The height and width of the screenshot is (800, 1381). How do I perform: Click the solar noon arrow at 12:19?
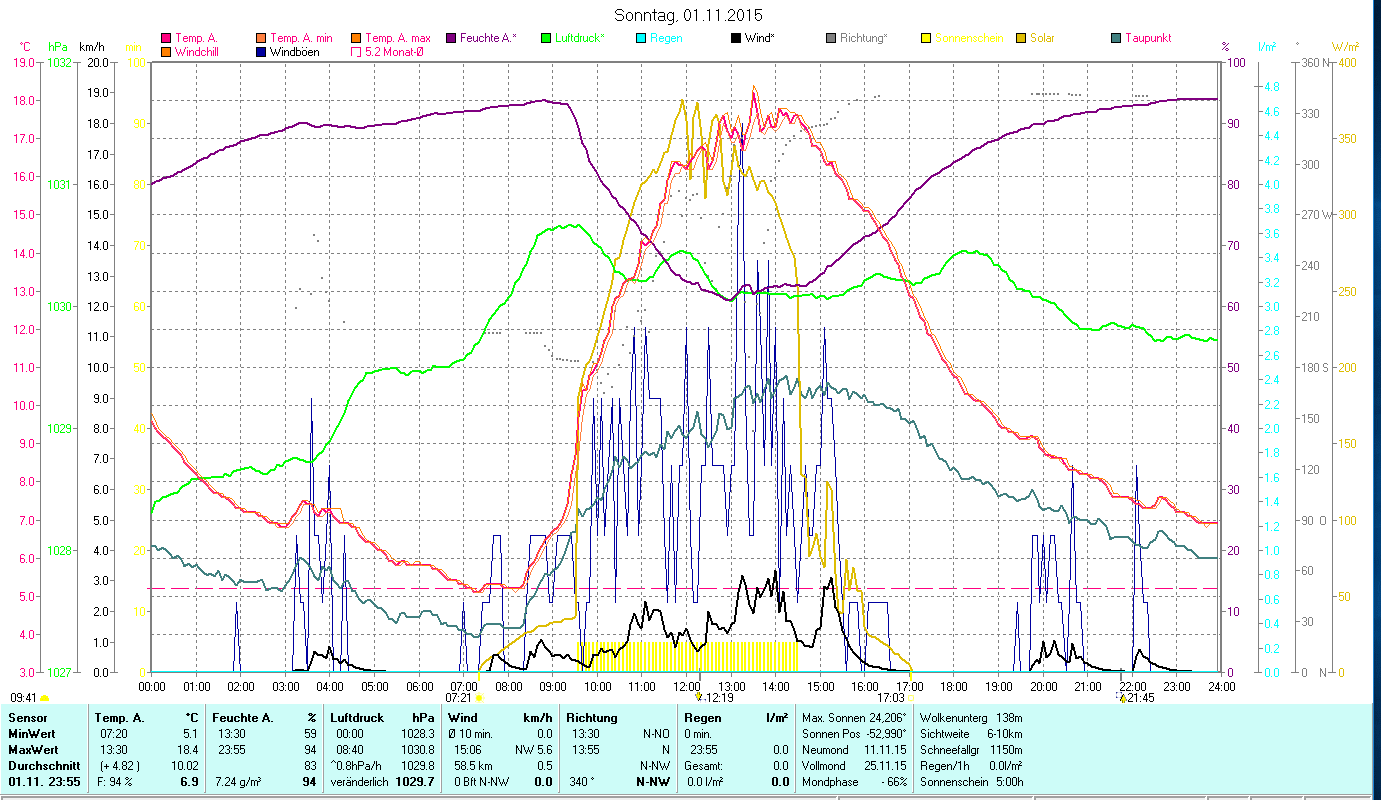(x=698, y=697)
